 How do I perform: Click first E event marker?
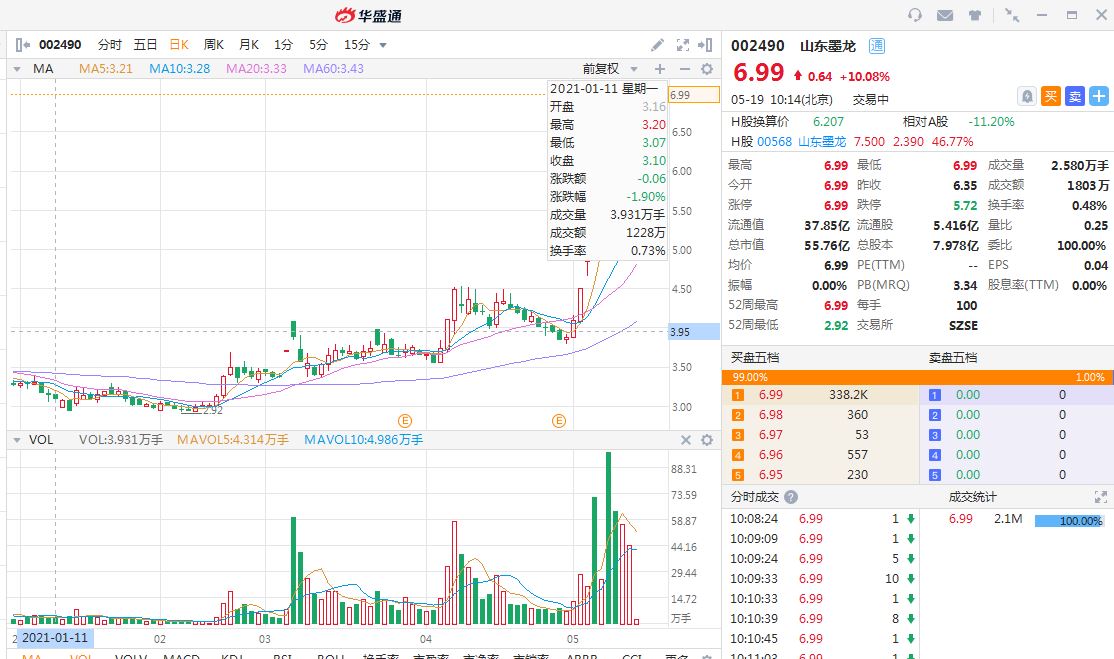pos(405,421)
